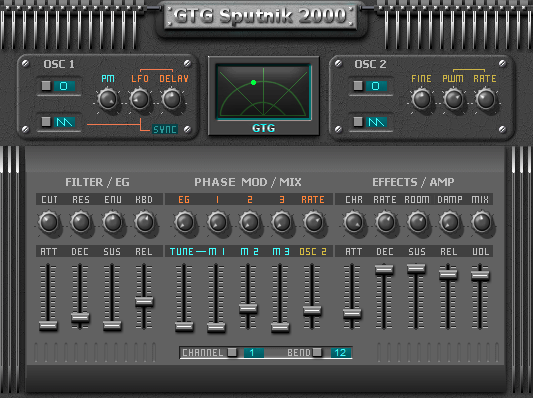Click the MIDI channel value 1
The height and width of the screenshot is (398, 533).
pyautogui.click(x=254, y=353)
